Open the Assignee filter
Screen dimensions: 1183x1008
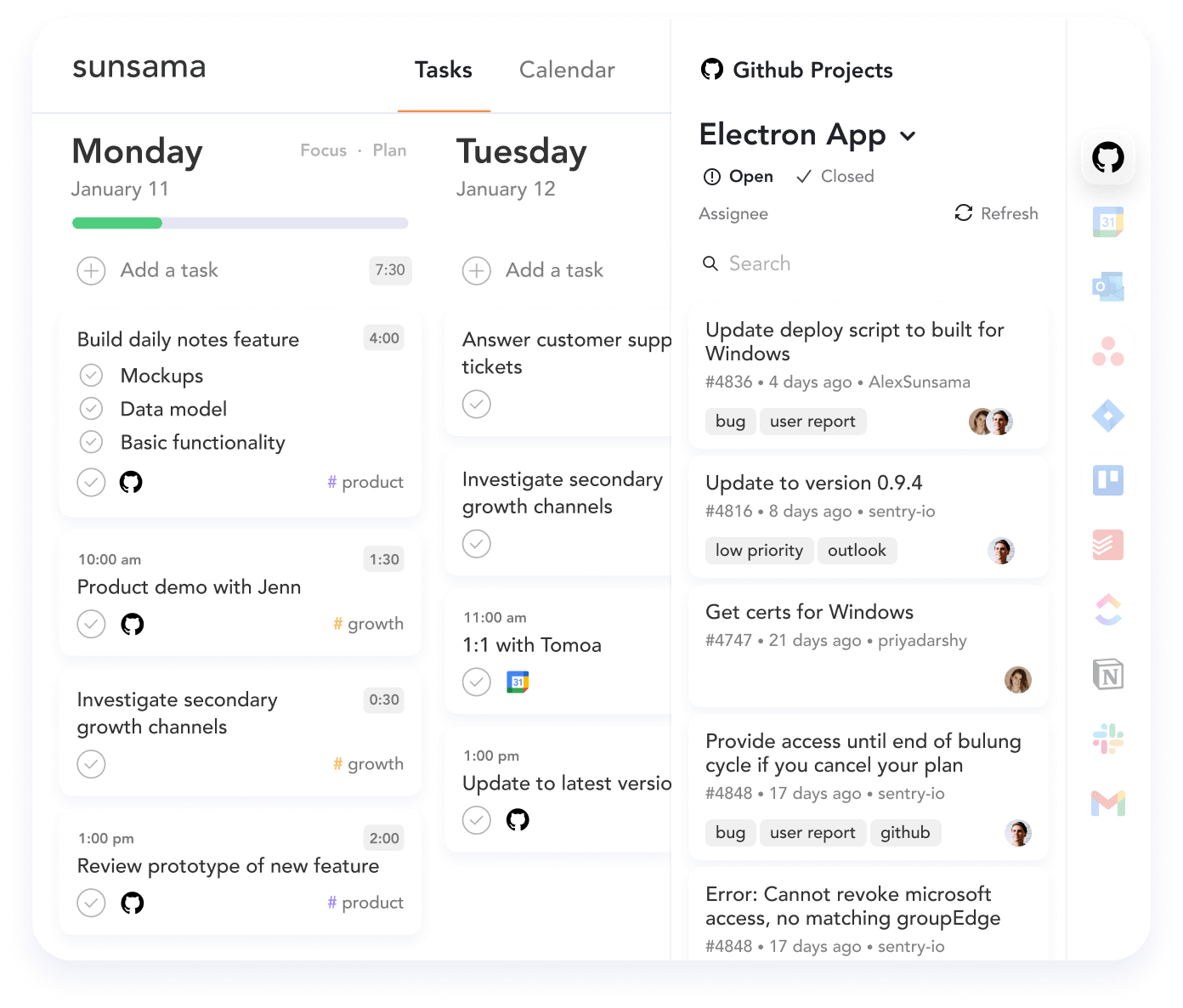pos(733,214)
